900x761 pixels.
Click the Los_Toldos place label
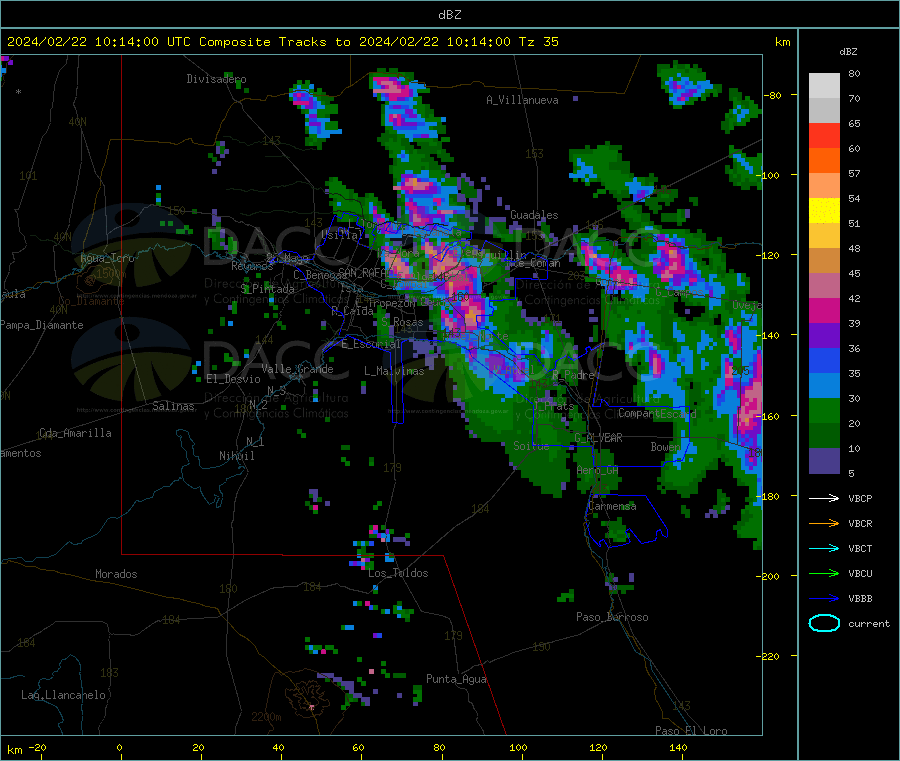(398, 573)
